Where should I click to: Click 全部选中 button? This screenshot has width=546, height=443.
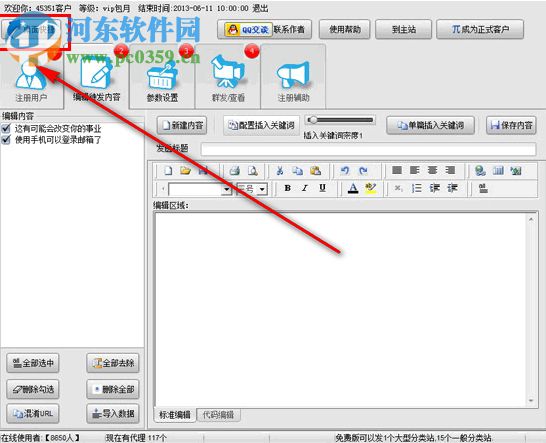33,363
